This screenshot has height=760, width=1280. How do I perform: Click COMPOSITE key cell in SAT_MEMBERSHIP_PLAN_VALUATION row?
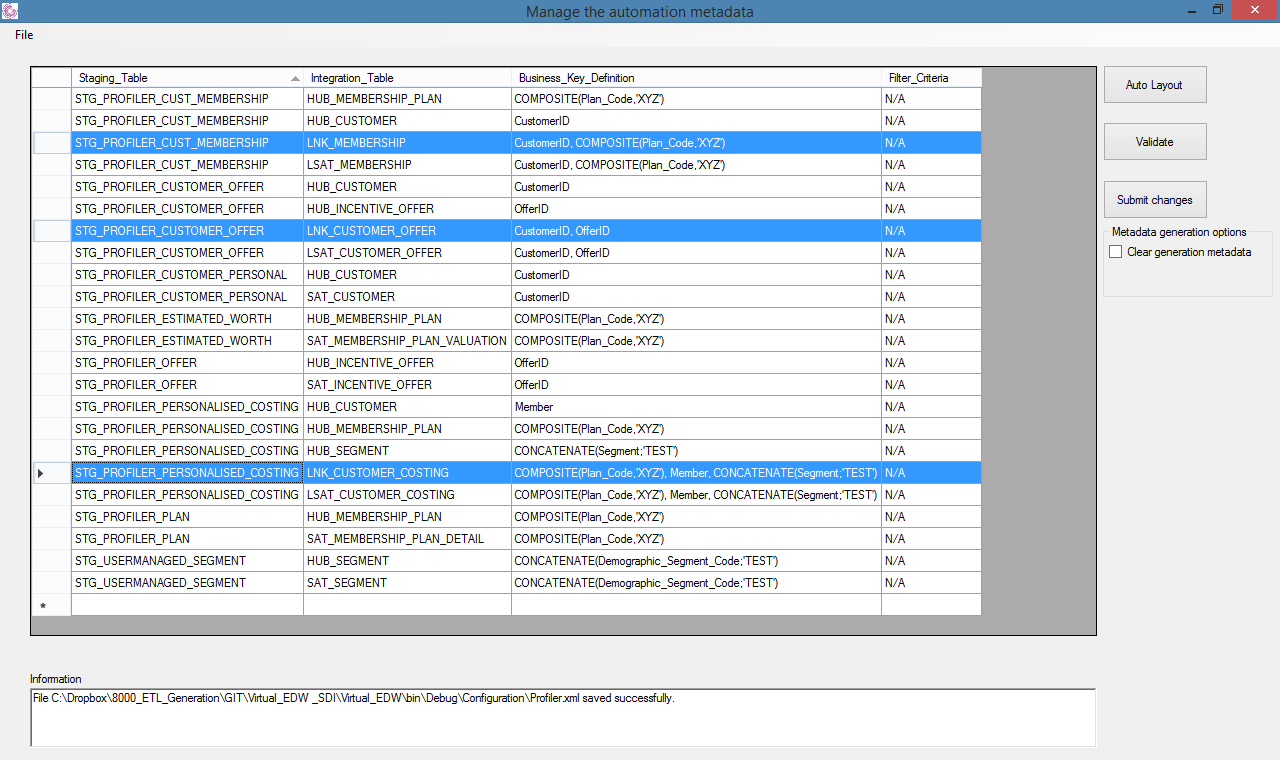(x=696, y=341)
